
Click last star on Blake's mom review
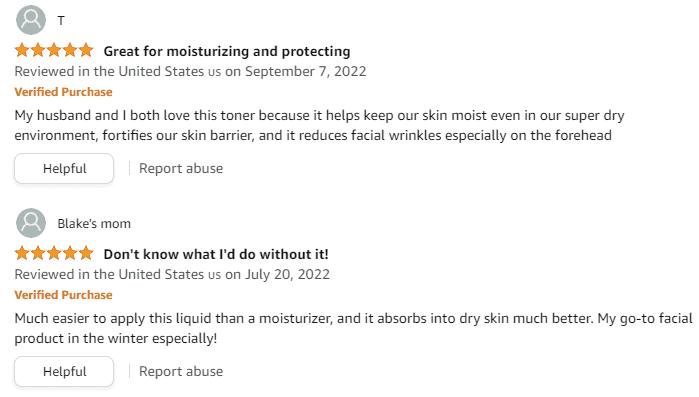click(x=86, y=253)
